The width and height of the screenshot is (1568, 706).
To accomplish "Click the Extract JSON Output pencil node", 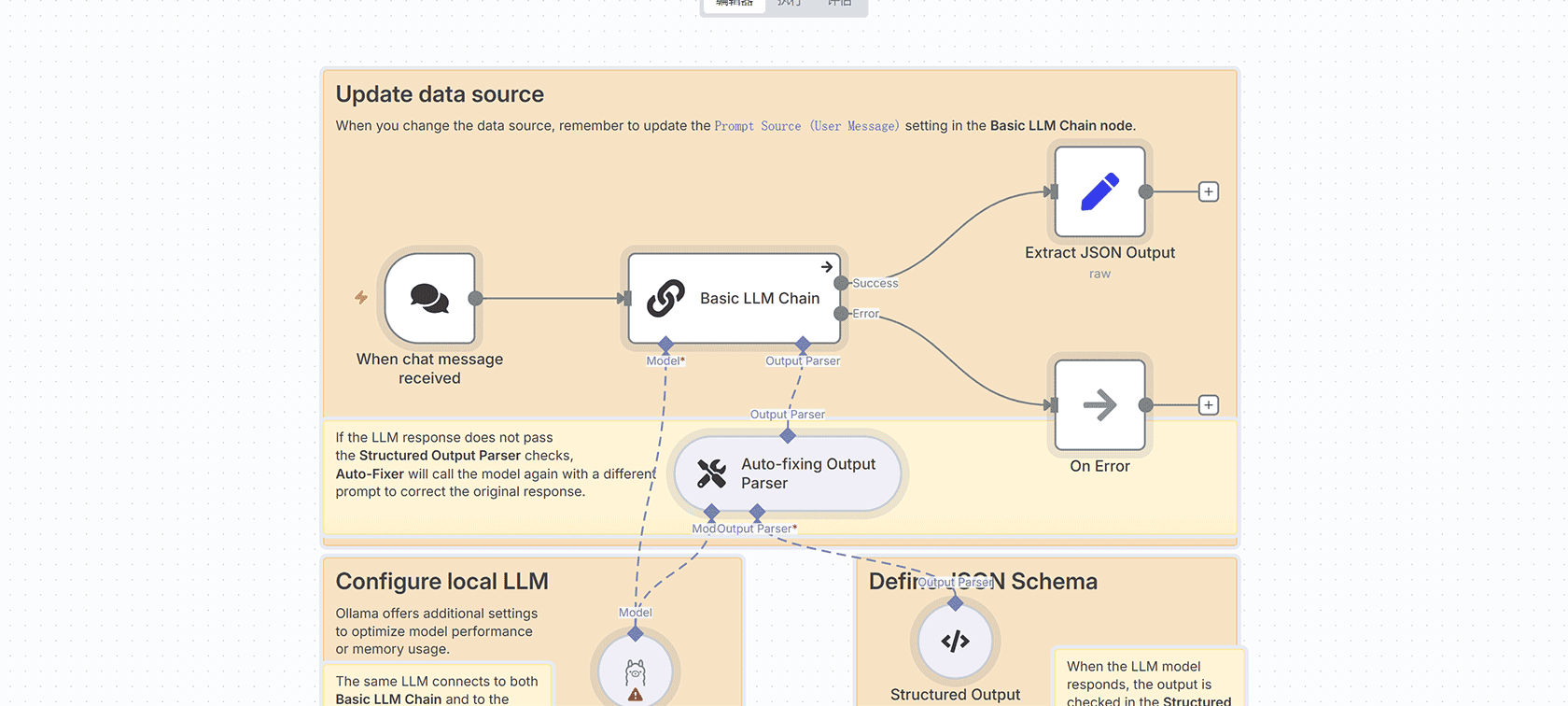I will tap(1099, 191).
